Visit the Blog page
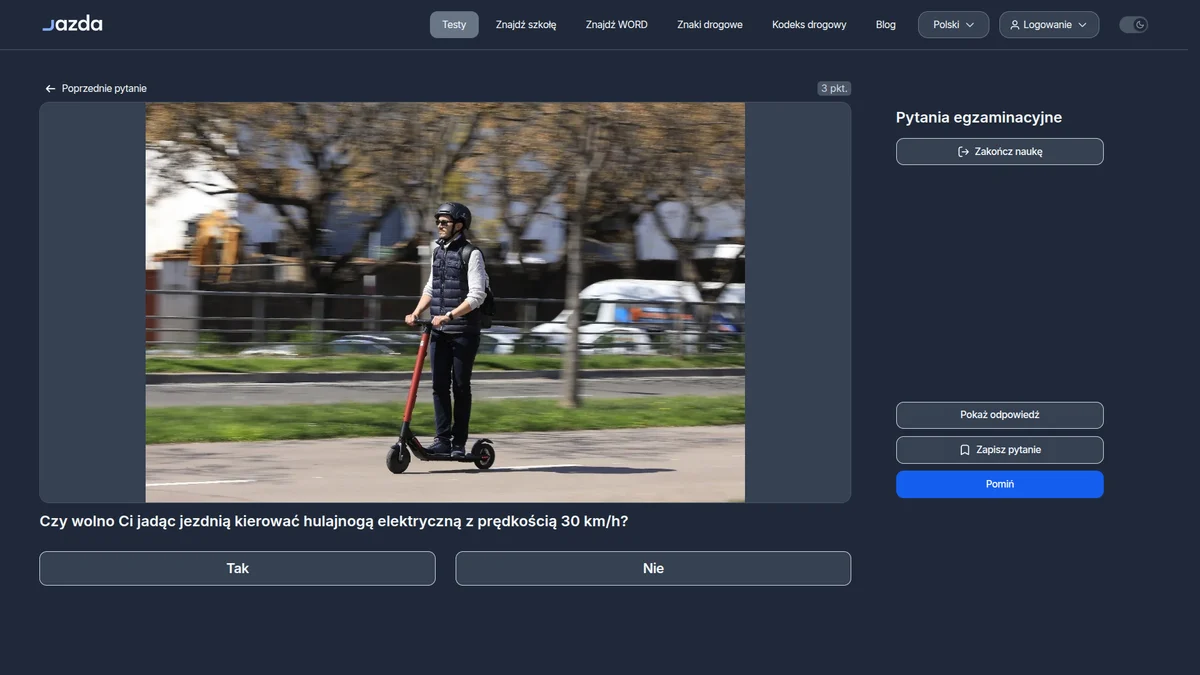 click(x=886, y=25)
